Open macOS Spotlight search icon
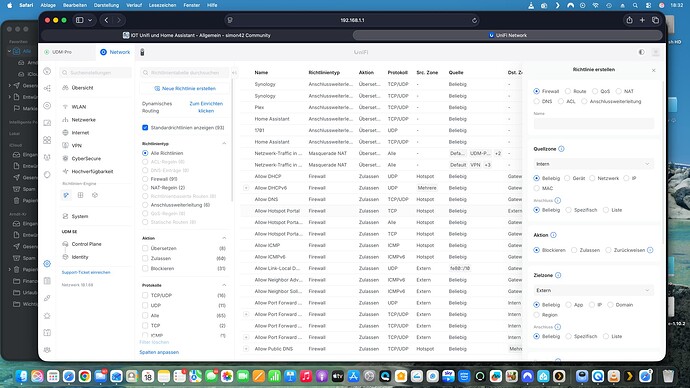The image size is (690, 388). [x=635, y=5]
